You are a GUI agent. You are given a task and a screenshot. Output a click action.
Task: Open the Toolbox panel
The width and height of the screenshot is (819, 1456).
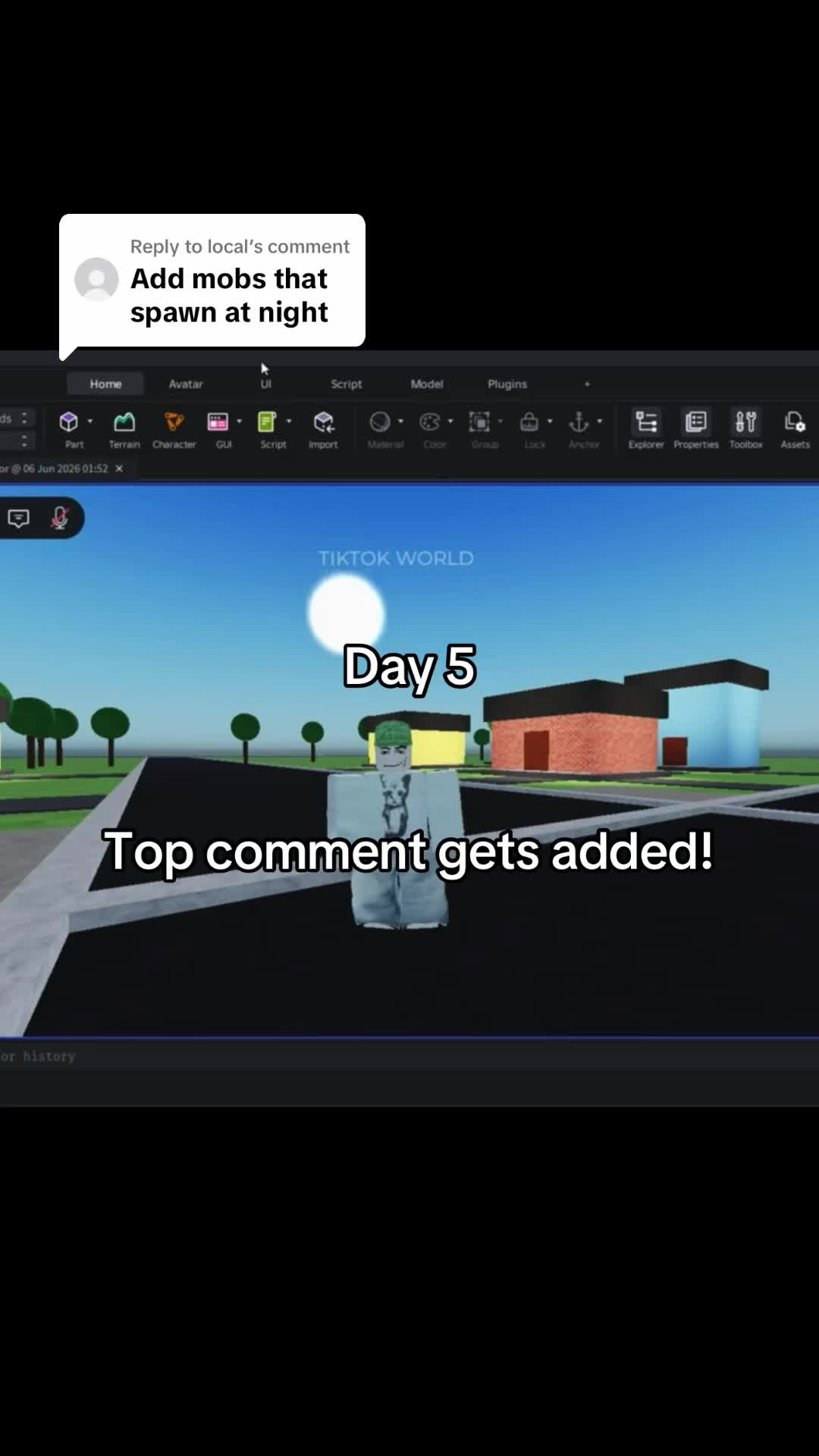pyautogui.click(x=746, y=429)
